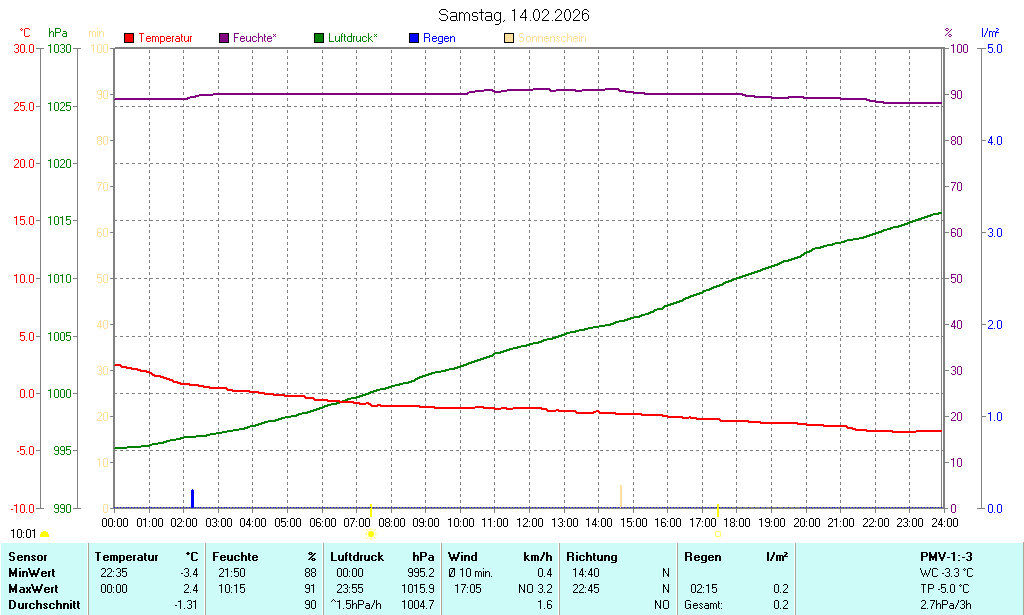The image size is (1024, 615).
Task: Click the MaxWert row label
Action: [x=34, y=589]
